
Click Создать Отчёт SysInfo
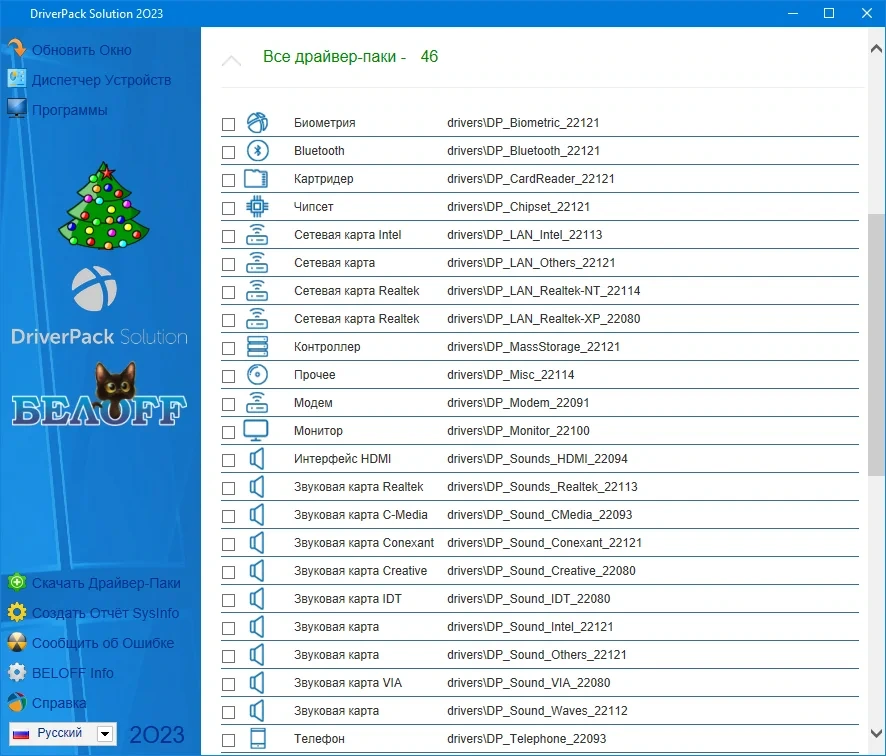pos(105,613)
